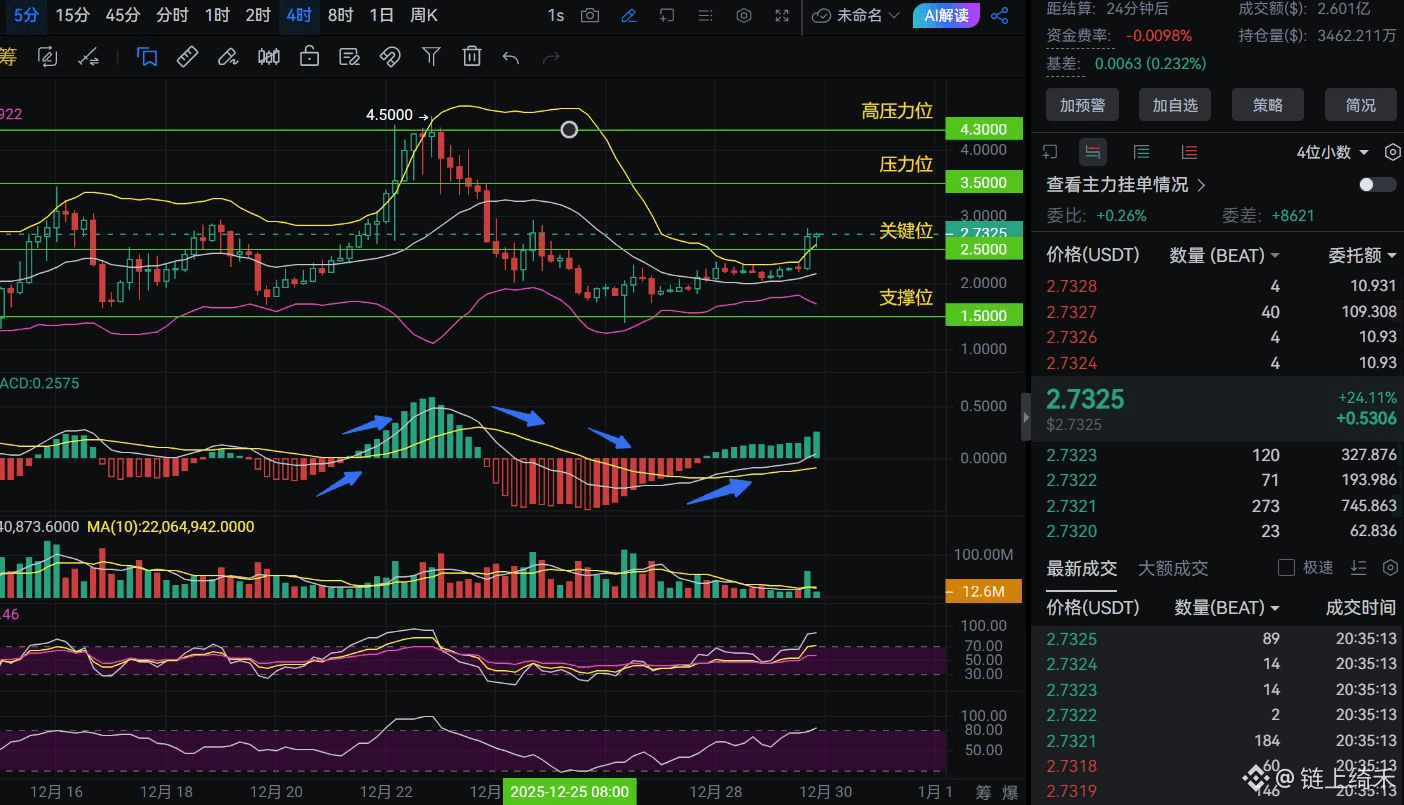Click the blue flag marker tool
Screen dimensions: 1404x805
tap(147, 57)
